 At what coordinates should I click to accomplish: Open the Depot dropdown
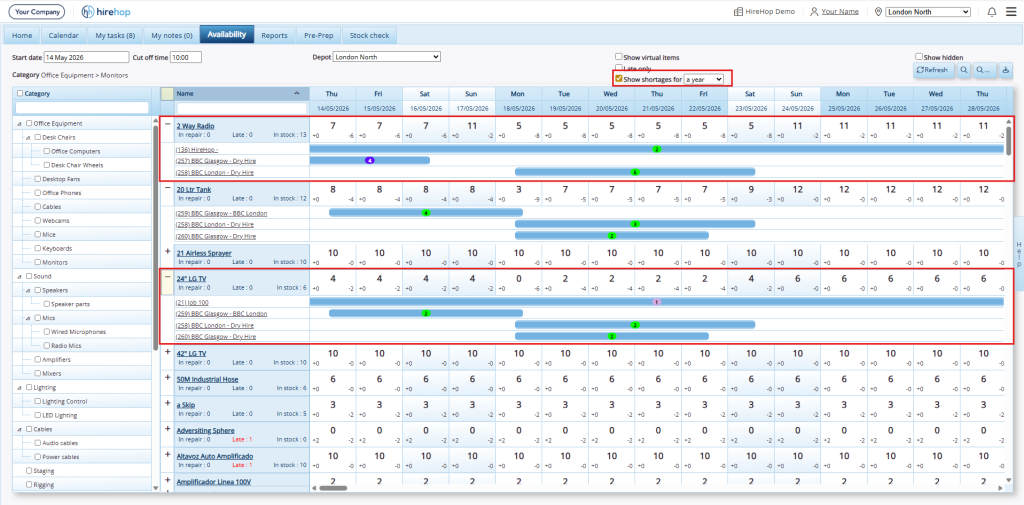click(387, 57)
